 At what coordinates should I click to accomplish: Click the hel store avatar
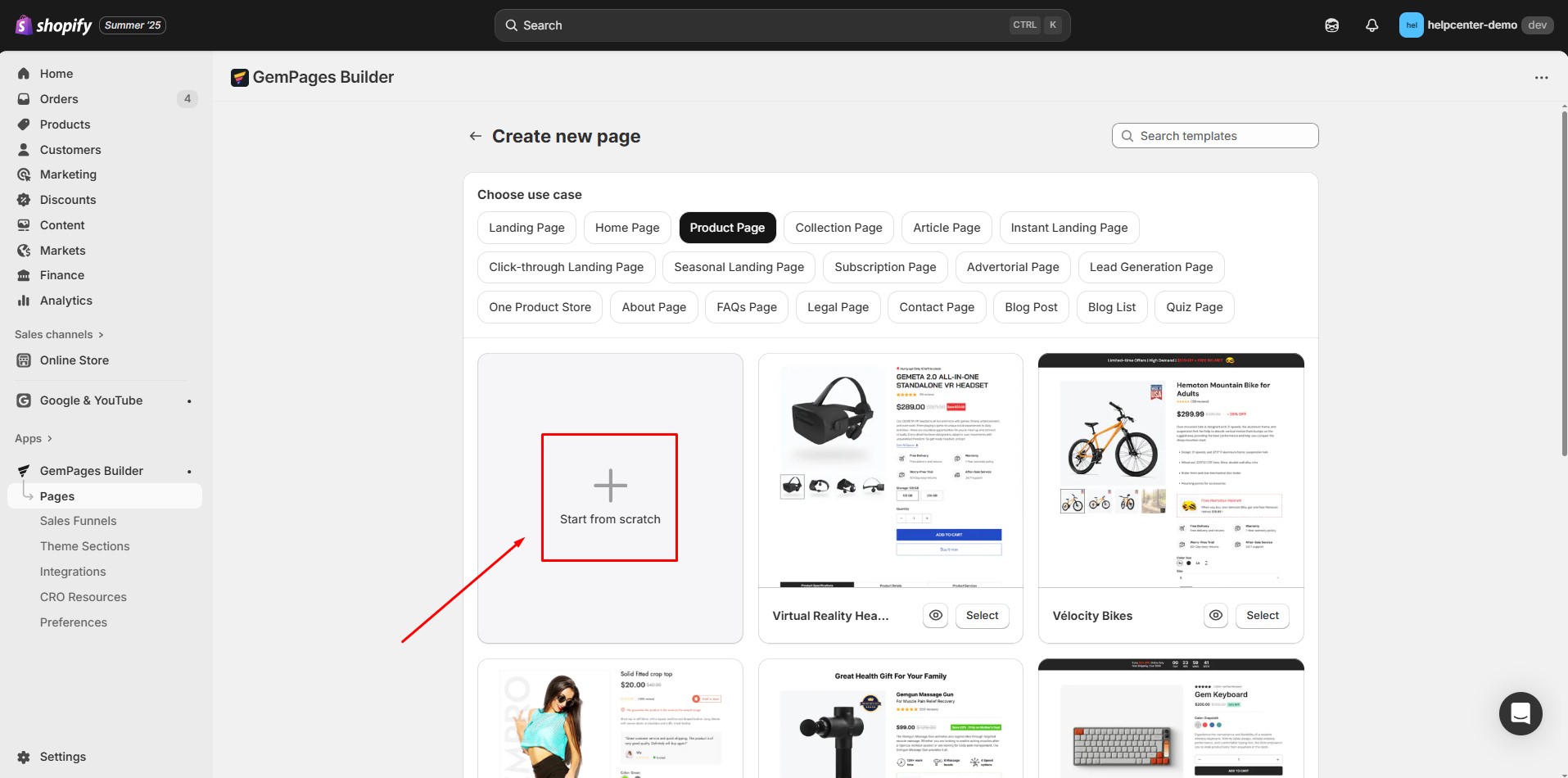(1411, 25)
